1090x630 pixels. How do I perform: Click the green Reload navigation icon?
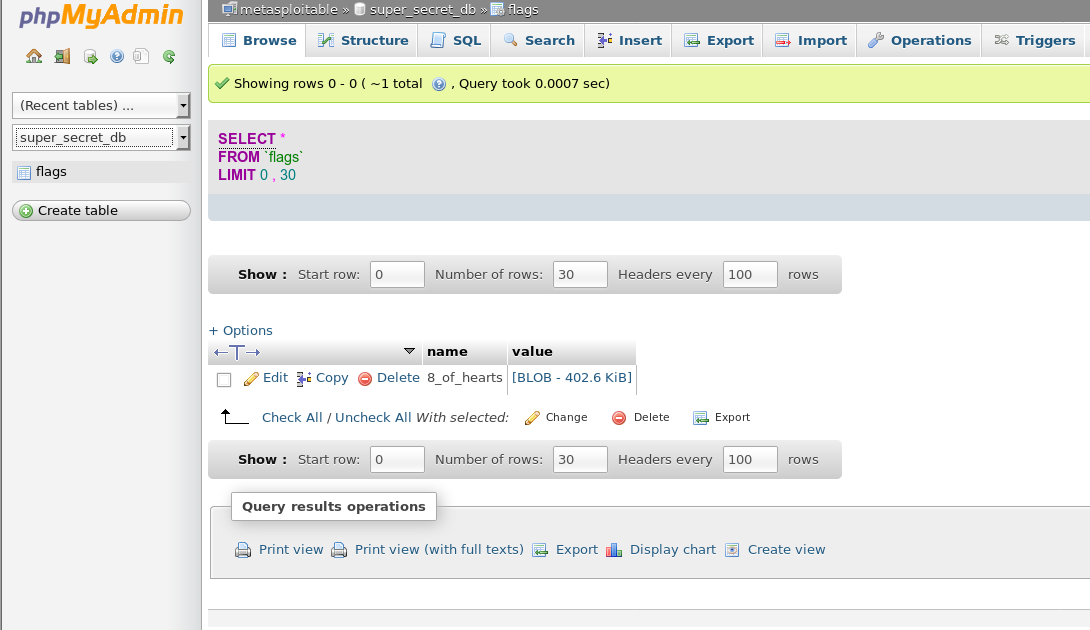[168, 56]
